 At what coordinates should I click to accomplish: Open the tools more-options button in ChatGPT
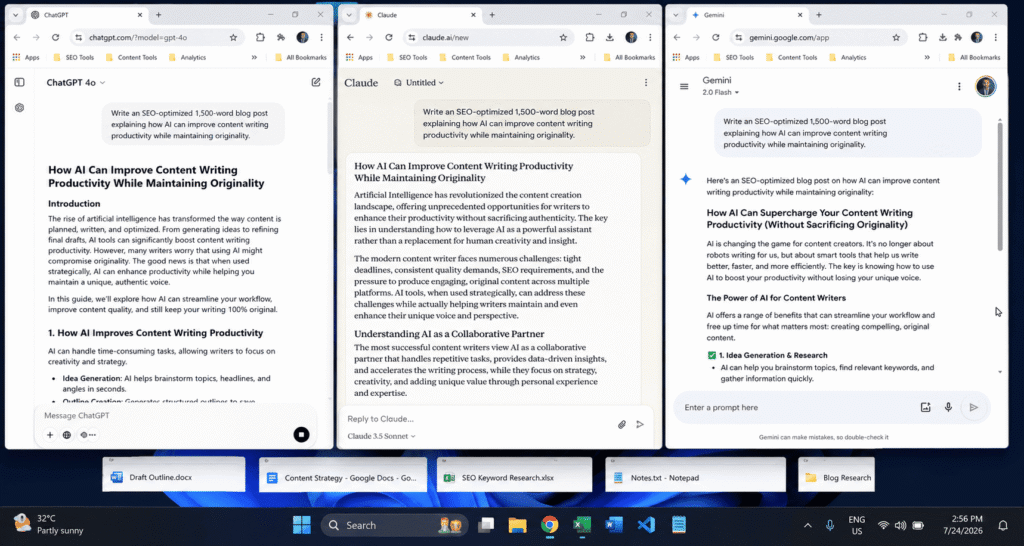(x=88, y=435)
